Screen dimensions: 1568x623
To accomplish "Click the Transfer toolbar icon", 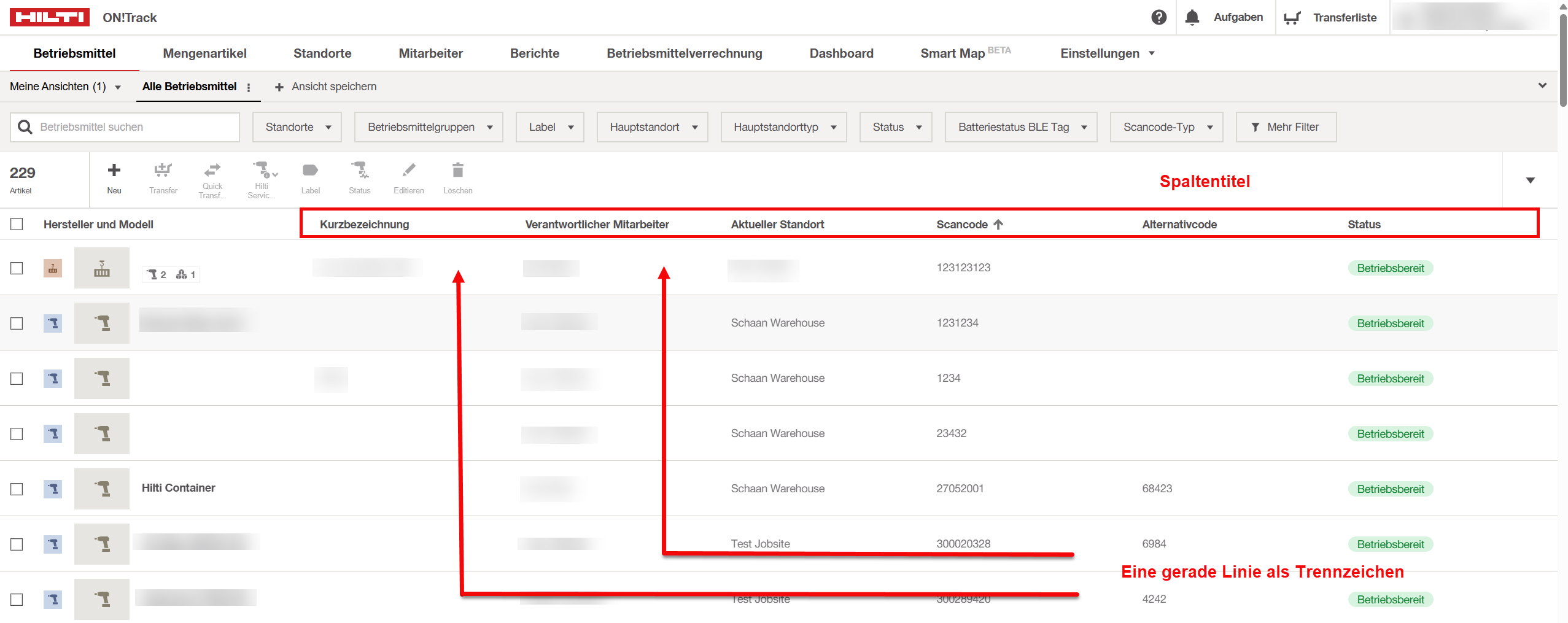I will click(x=163, y=171).
